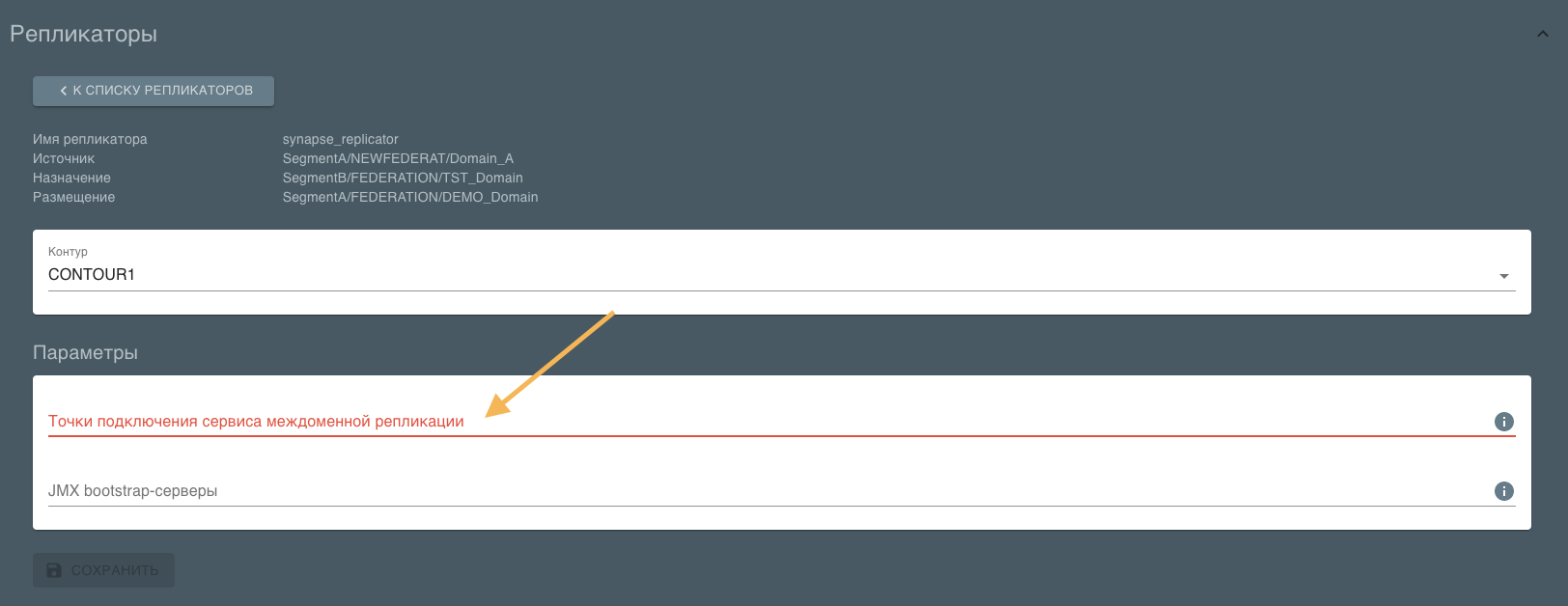The image size is (1568, 606).
Task: Click the Контур field label
Action: (68, 252)
